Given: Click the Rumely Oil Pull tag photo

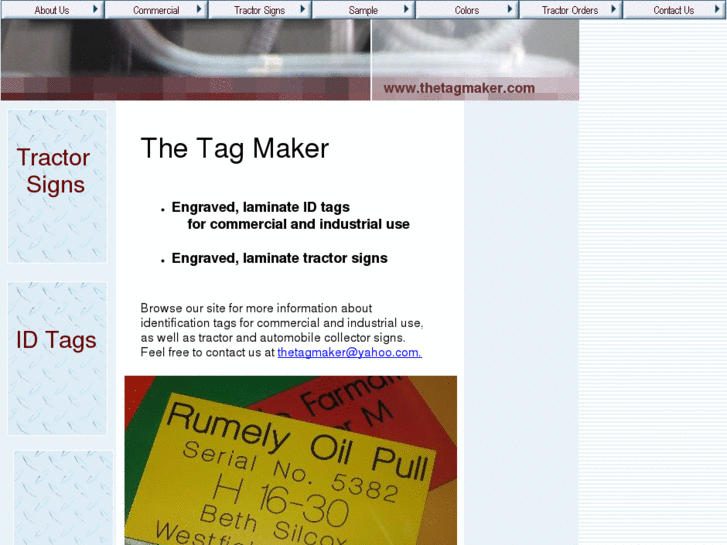Looking at the screenshot, I should click(291, 460).
